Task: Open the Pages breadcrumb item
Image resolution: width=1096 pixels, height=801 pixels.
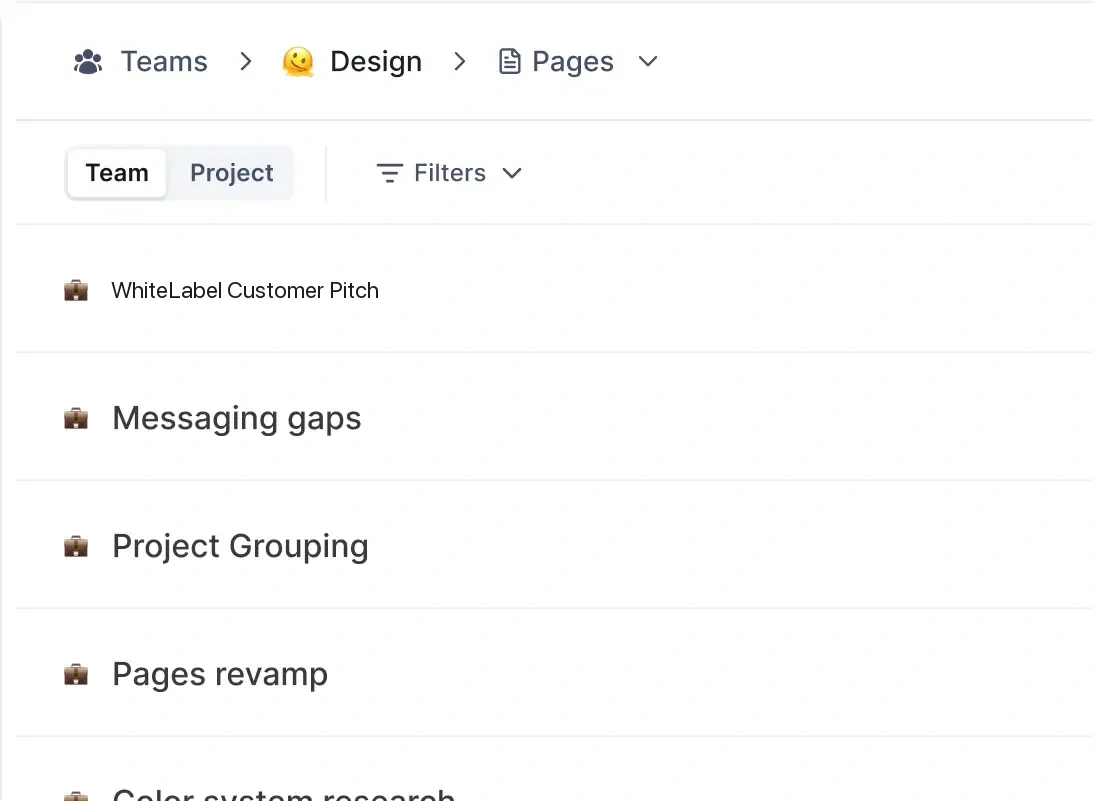Action: pos(572,62)
